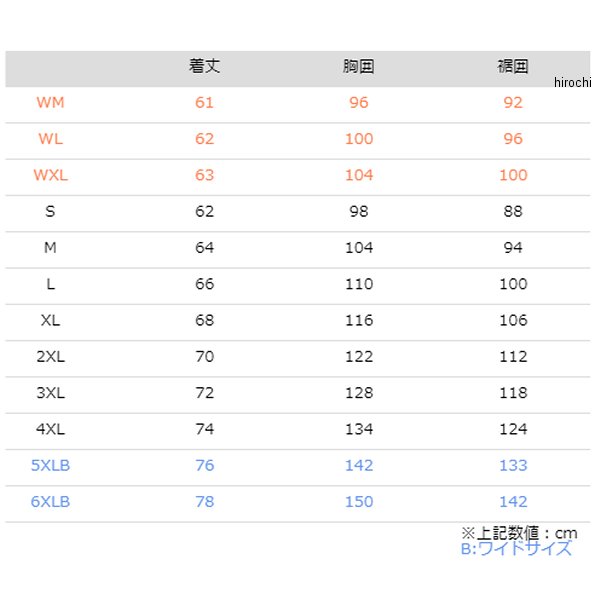Select the WM size row label
The height and width of the screenshot is (600, 600).
click(x=50, y=103)
